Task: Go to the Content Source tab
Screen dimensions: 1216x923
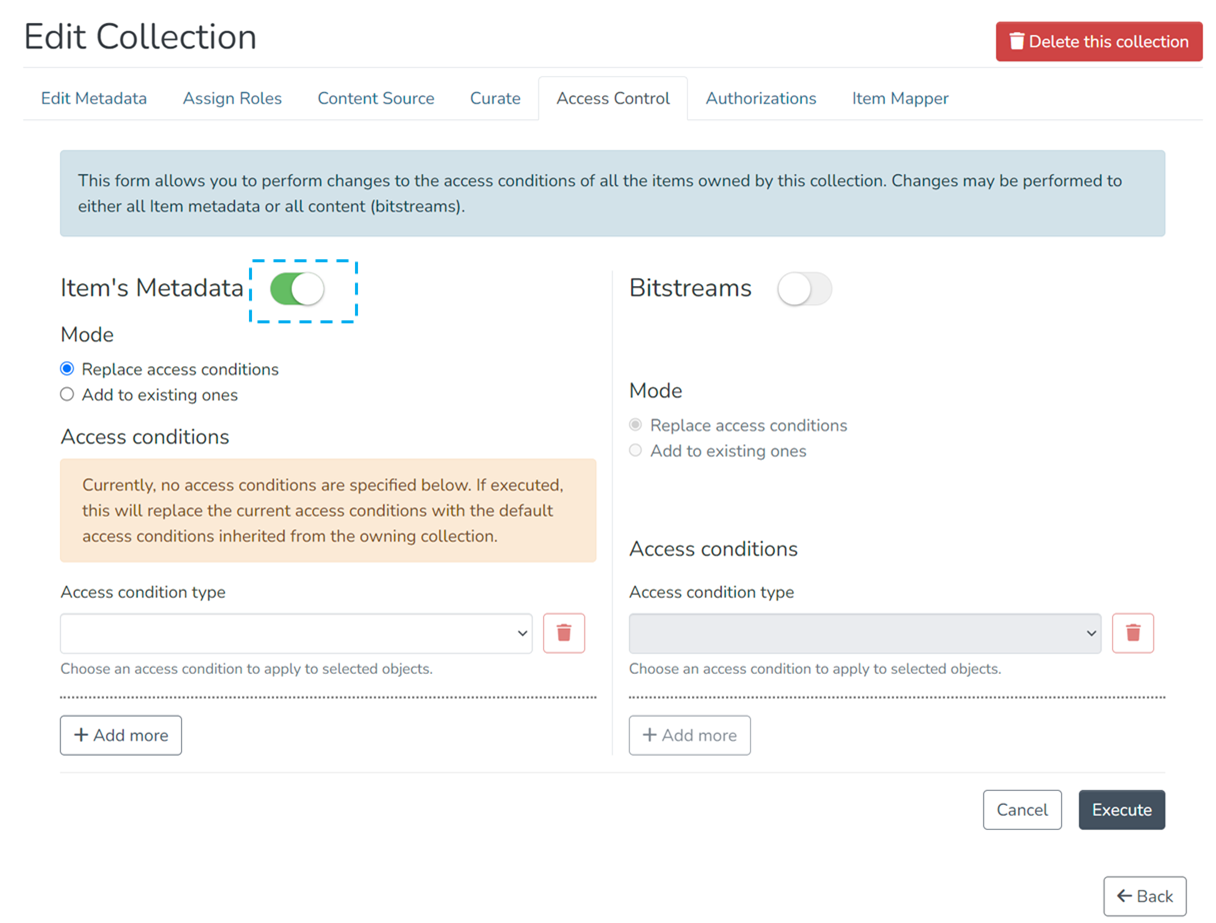Action: pyautogui.click(x=376, y=98)
